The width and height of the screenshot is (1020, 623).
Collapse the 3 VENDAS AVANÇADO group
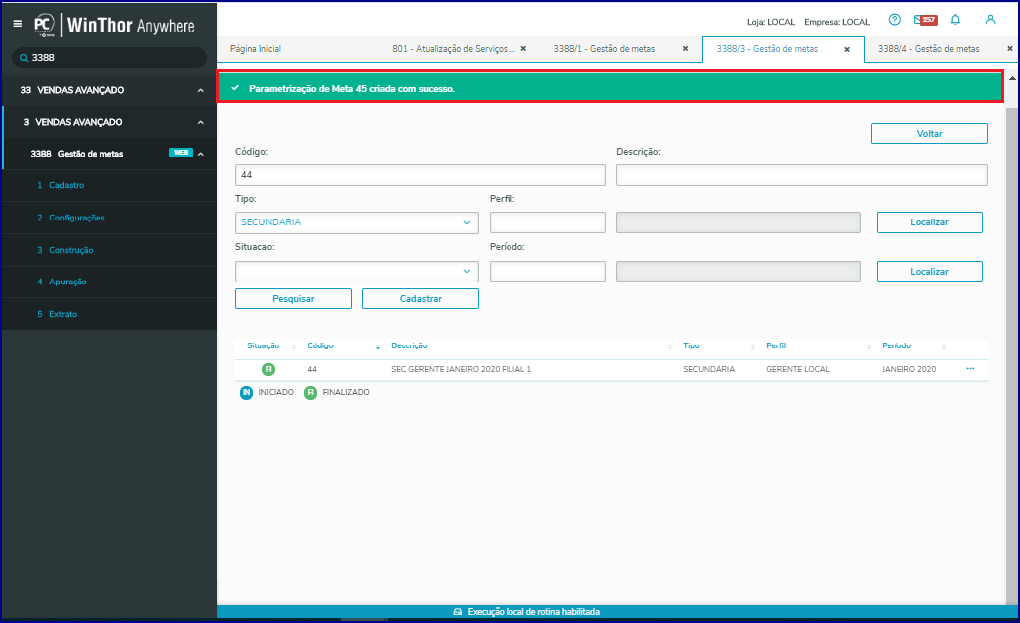pos(200,122)
